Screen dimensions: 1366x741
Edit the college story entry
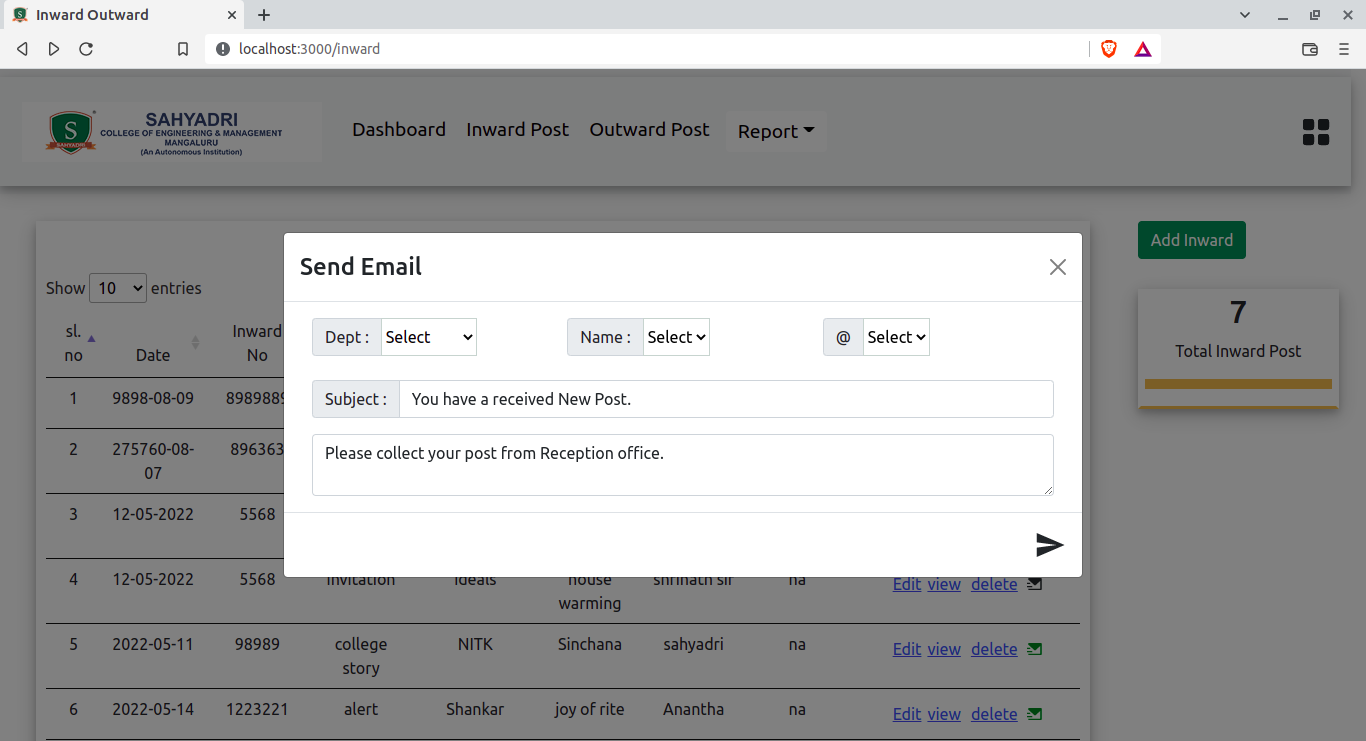[906, 649]
